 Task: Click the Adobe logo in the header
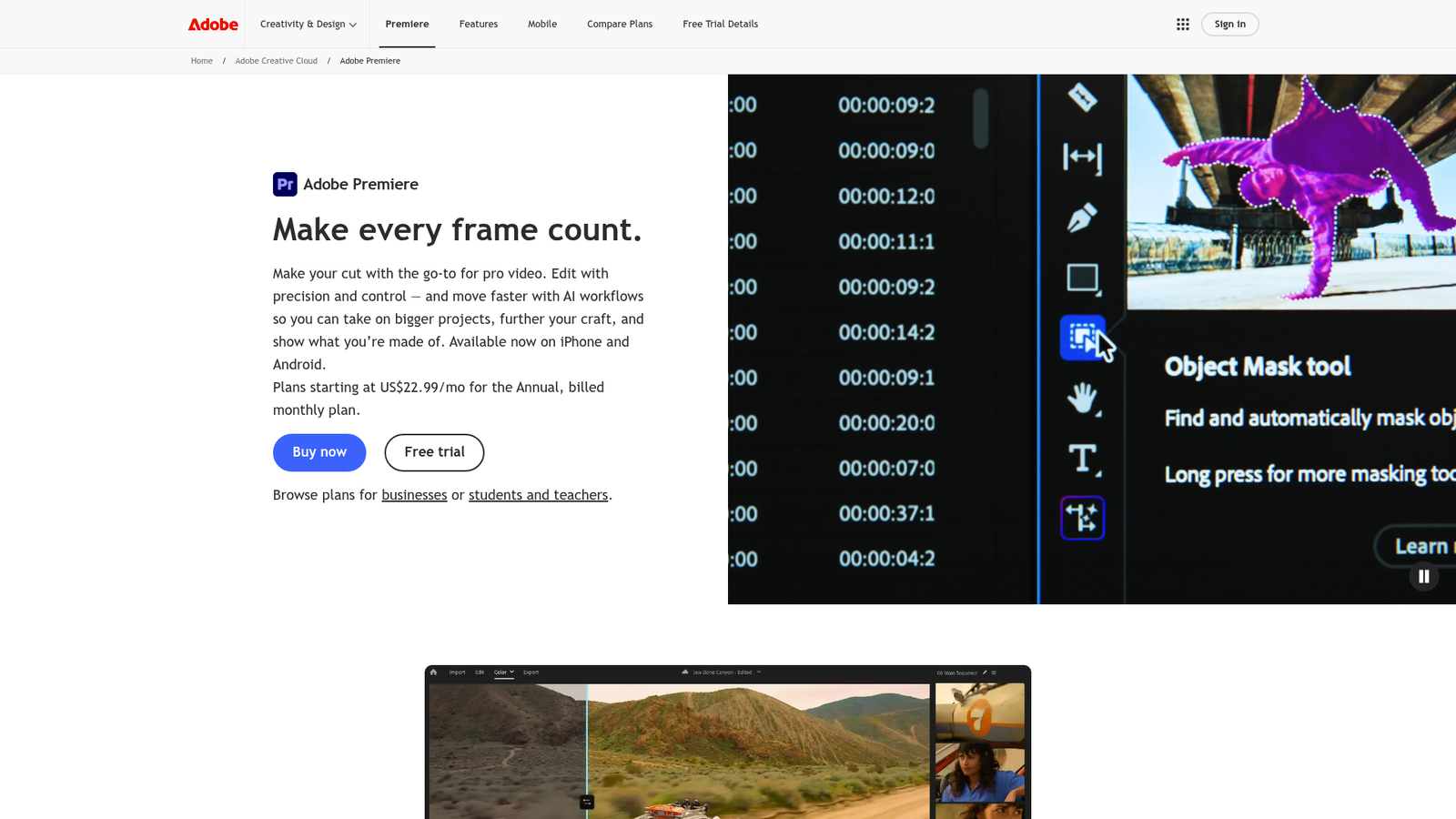point(213,25)
